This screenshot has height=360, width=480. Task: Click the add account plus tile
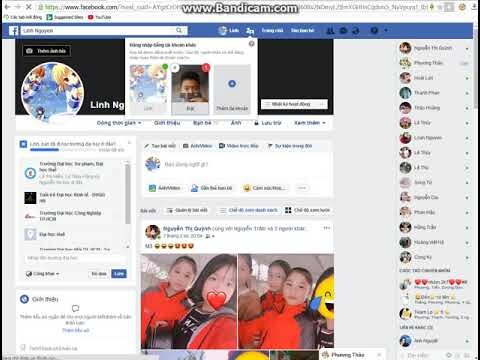click(x=232, y=89)
